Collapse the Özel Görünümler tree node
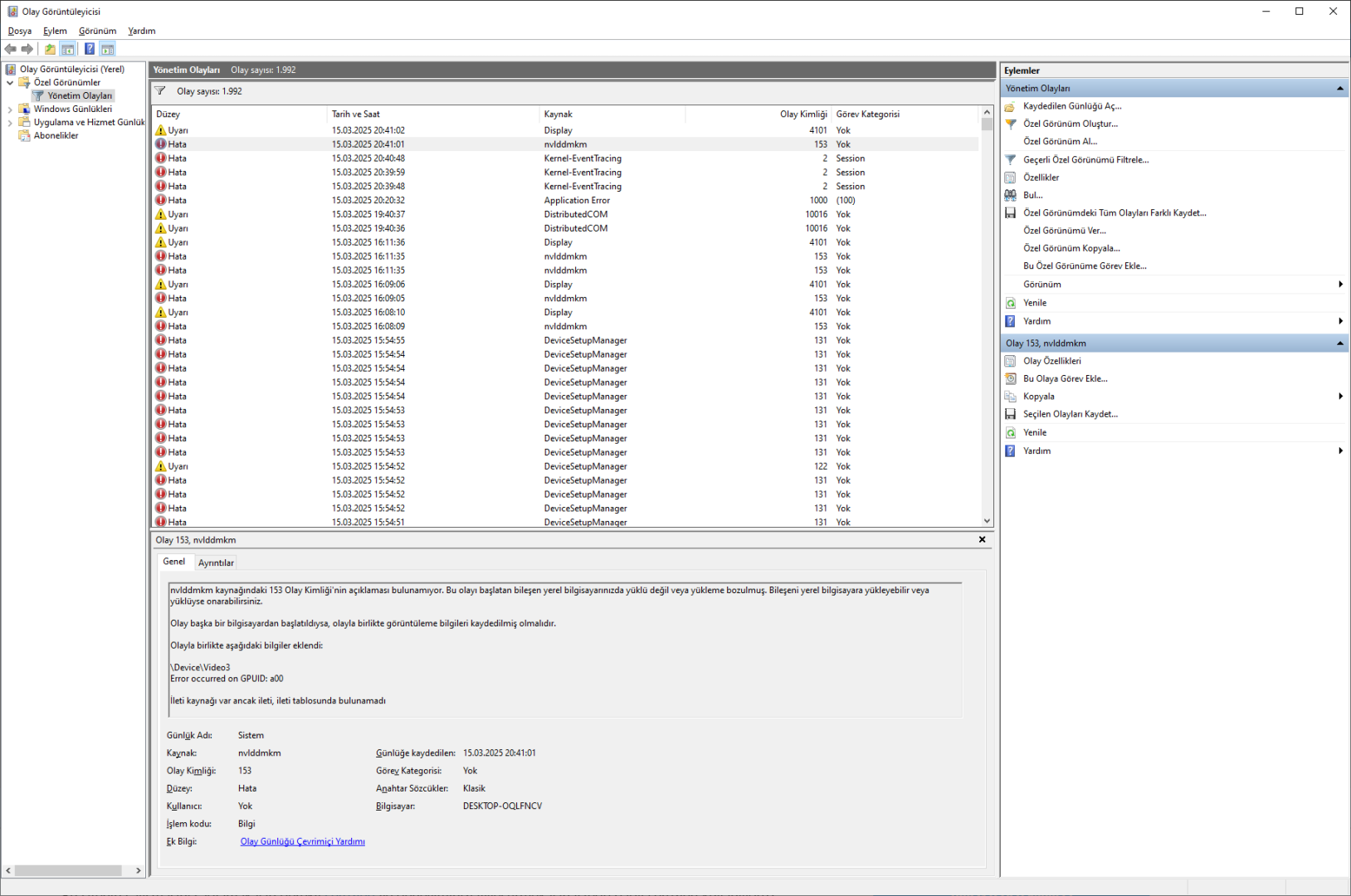1351x896 pixels. [10, 82]
